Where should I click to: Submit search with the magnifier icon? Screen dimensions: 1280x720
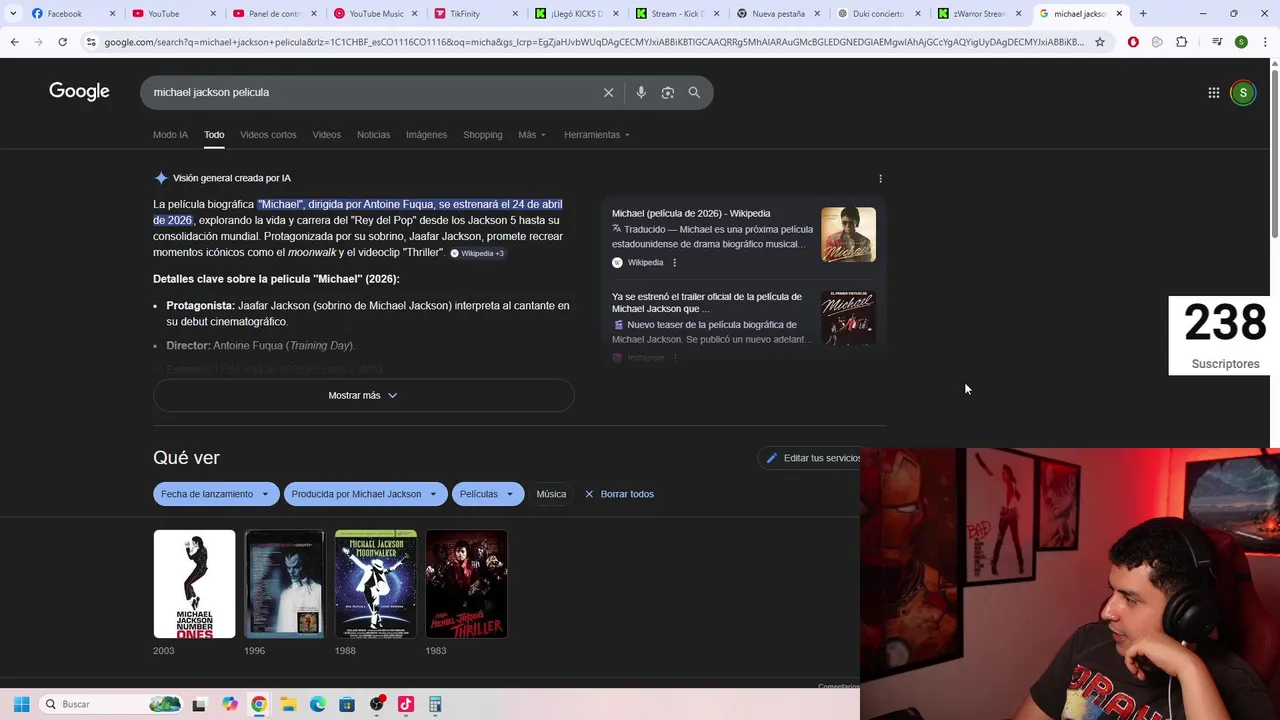pos(694,92)
